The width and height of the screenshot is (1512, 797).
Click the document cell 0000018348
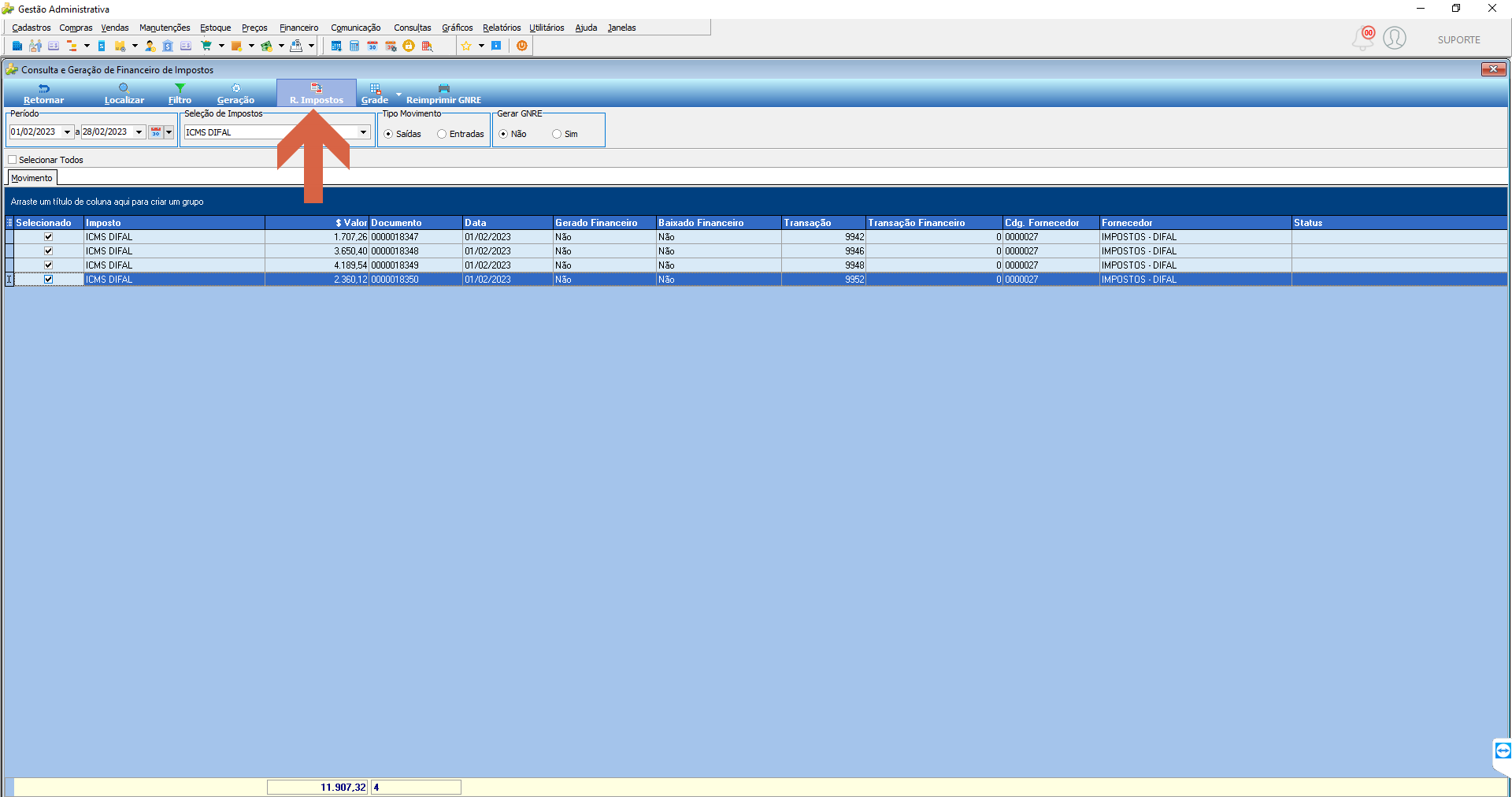pos(416,251)
